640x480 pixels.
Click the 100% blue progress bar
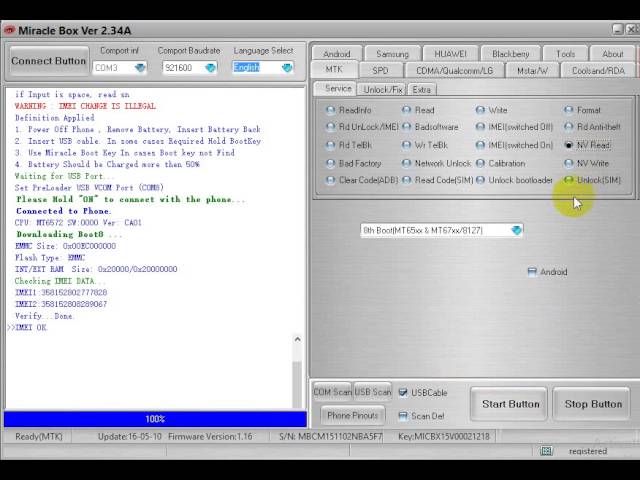click(x=155, y=419)
